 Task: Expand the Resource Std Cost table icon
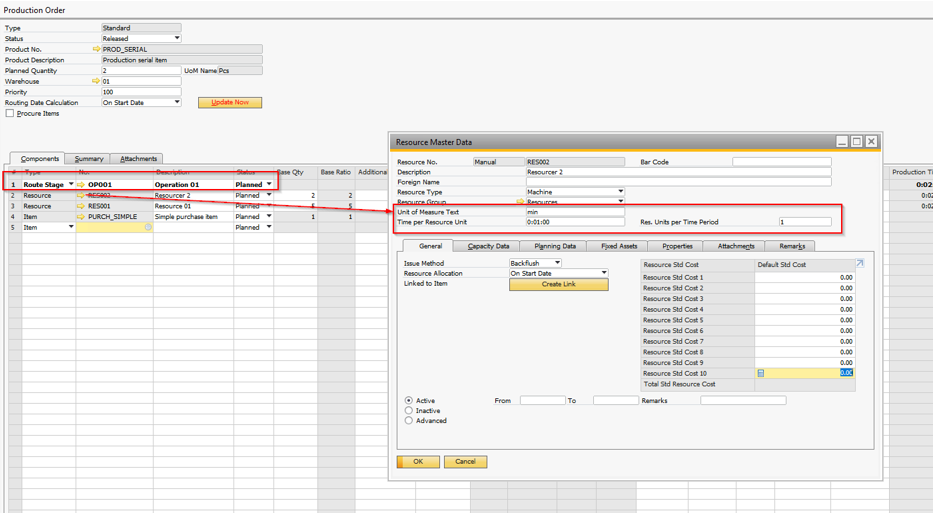tap(859, 264)
